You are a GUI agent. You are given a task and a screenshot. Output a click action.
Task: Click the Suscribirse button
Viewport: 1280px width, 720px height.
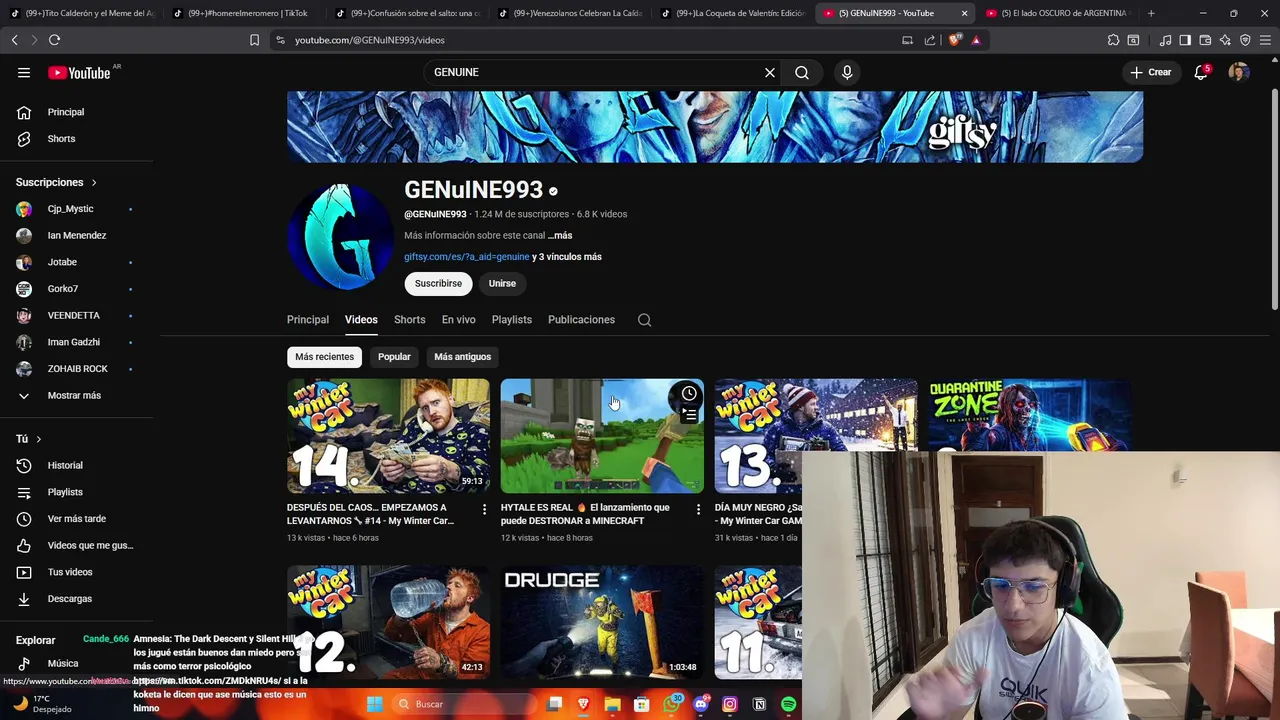(x=438, y=284)
